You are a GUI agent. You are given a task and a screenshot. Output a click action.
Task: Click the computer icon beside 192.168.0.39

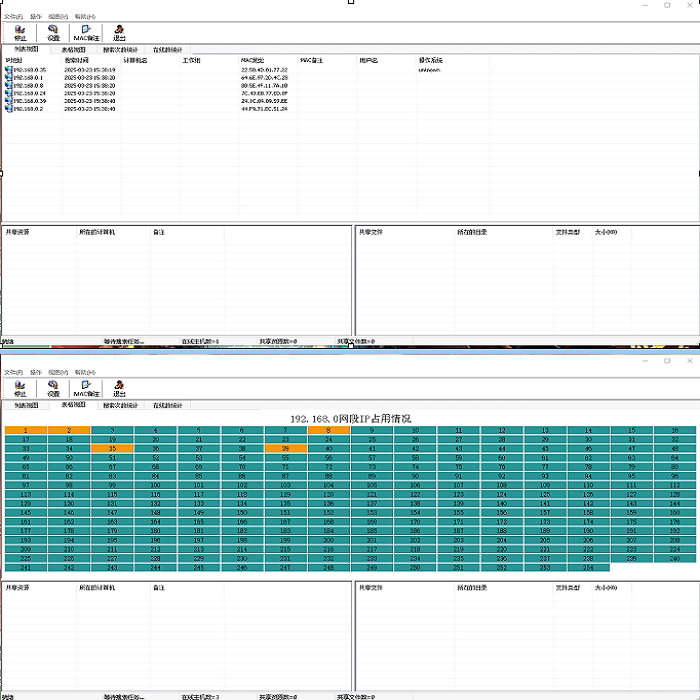point(8,101)
